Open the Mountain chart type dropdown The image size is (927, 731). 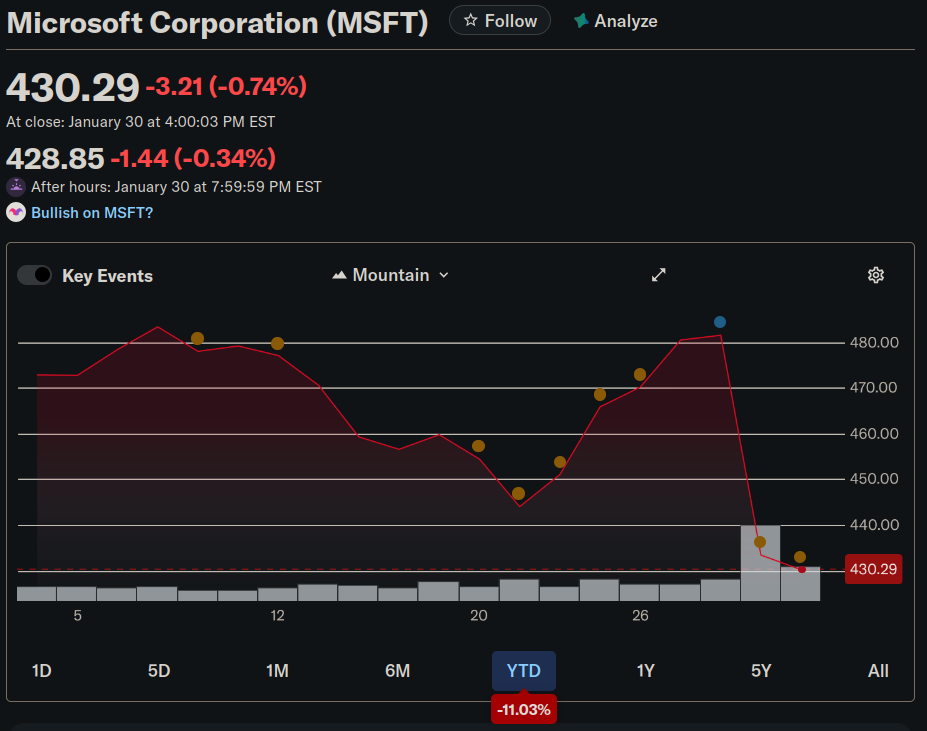(x=391, y=275)
